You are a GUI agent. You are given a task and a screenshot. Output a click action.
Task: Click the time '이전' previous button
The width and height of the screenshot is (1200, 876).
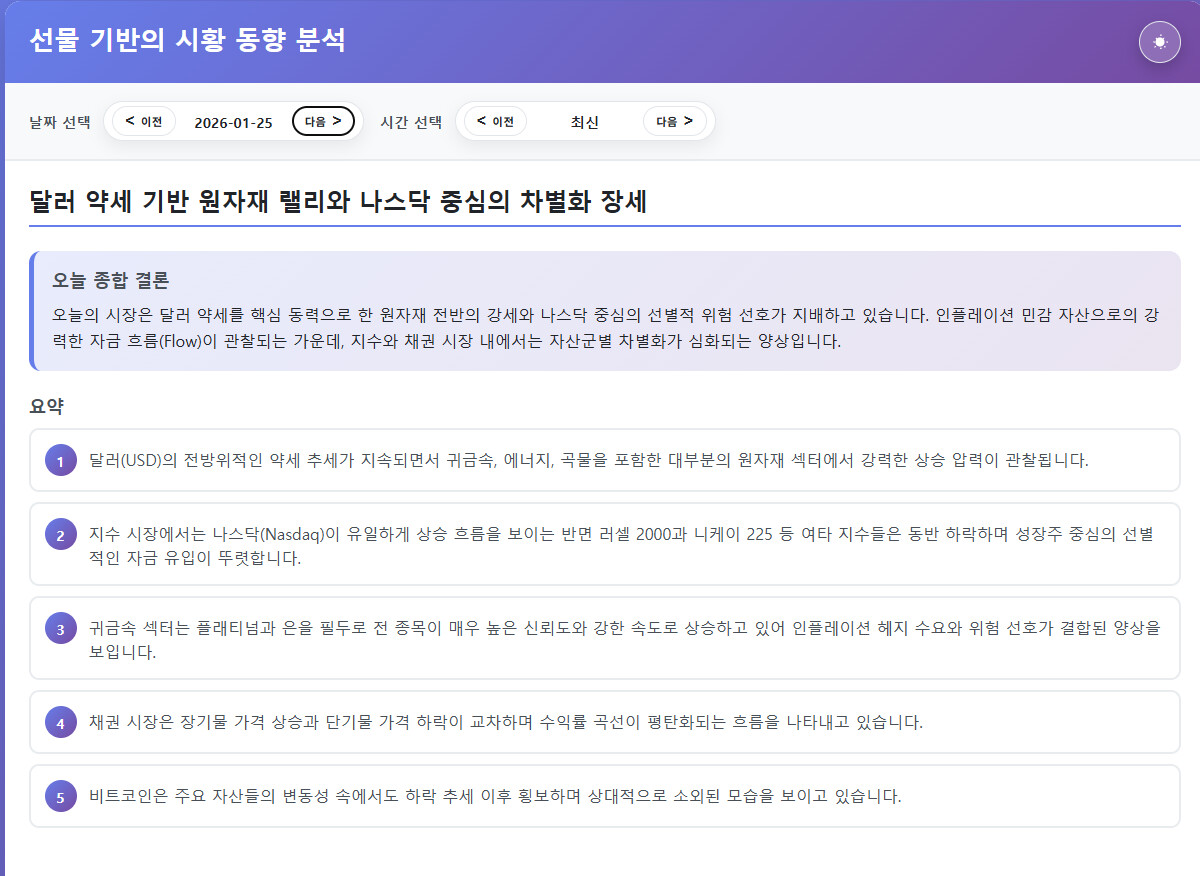click(495, 122)
